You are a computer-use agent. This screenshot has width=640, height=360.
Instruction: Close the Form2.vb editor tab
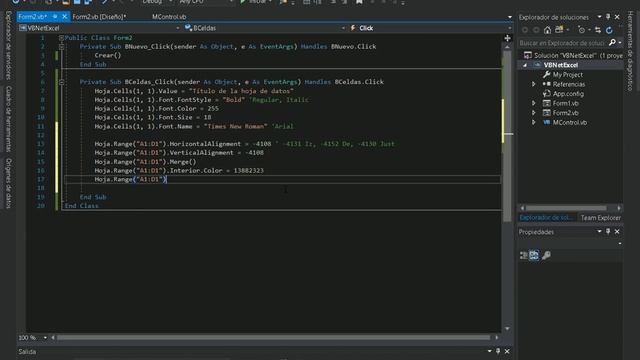(64, 16)
